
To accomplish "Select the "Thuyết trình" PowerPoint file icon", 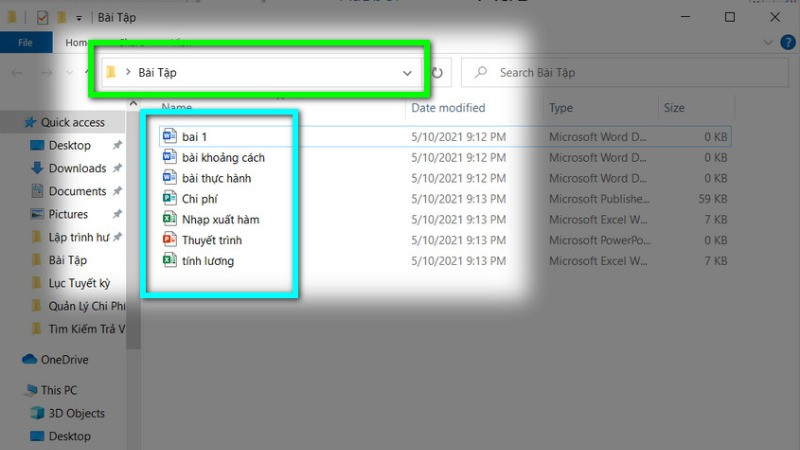I will 169,240.
